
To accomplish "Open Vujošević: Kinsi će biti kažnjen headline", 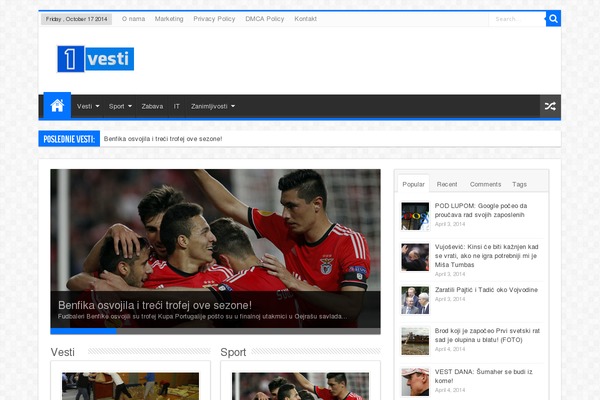I will (x=486, y=256).
